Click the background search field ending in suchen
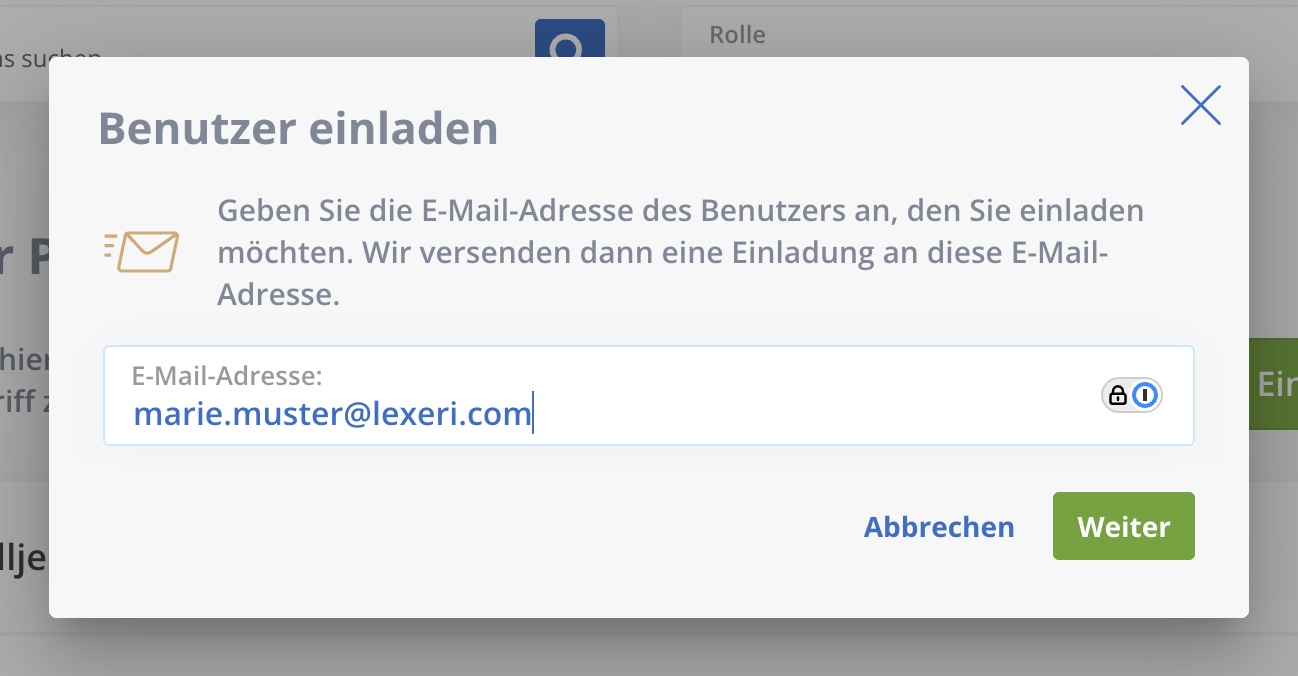Viewport: 1298px width, 676px height. pos(50,57)
